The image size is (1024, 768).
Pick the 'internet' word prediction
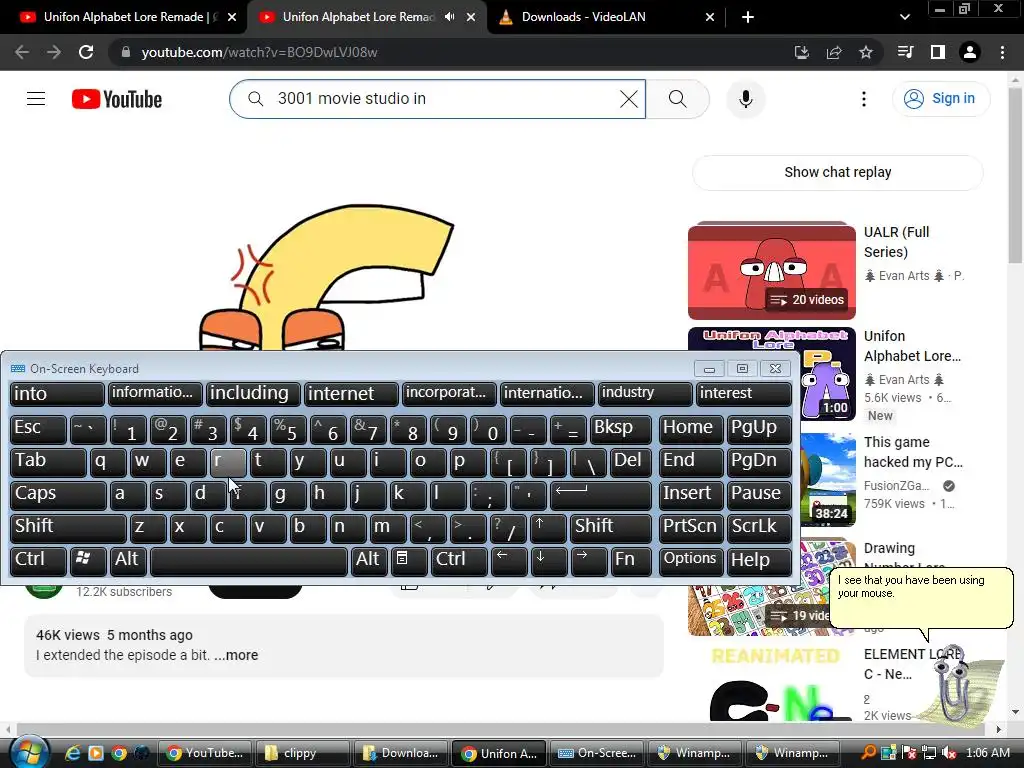[x=351, y=394]
